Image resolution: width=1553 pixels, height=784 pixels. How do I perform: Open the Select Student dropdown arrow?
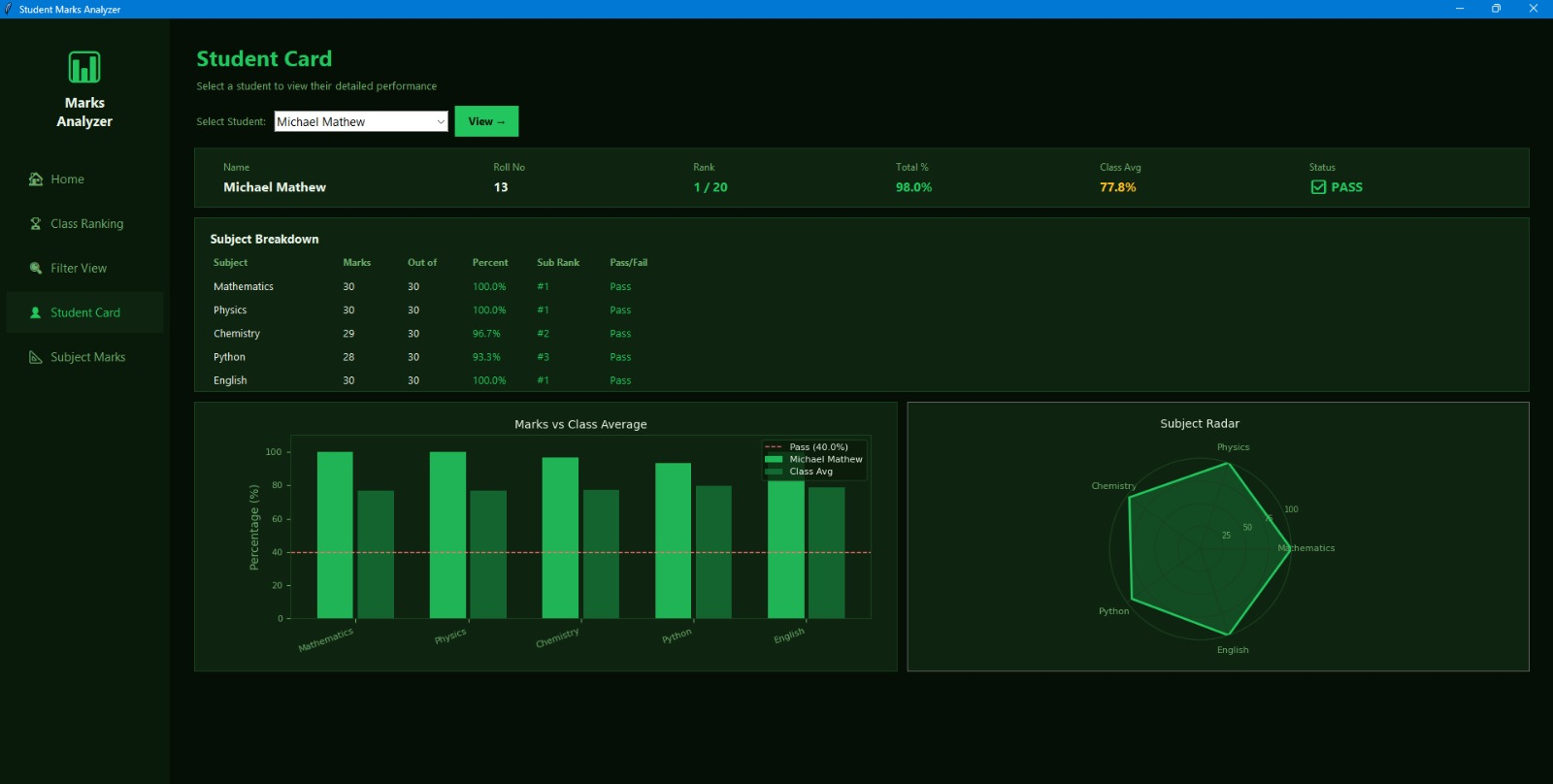click(440, 121)
